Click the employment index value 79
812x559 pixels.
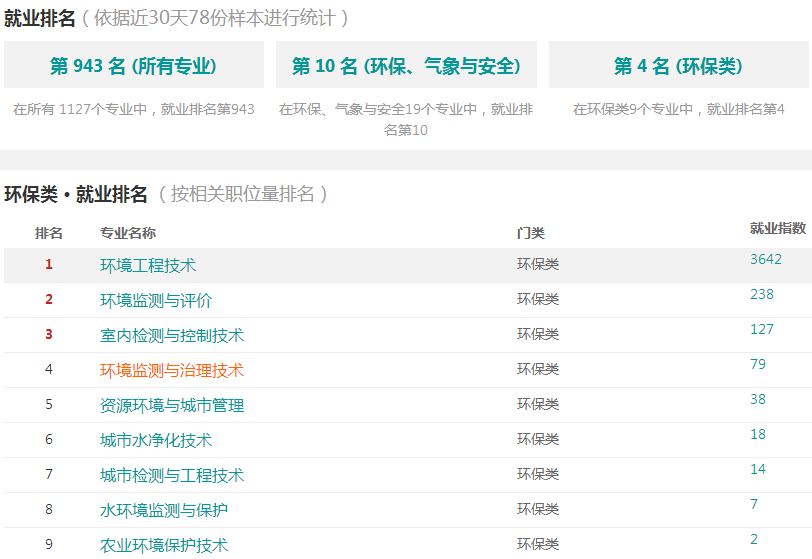click(x=758, y=364)
